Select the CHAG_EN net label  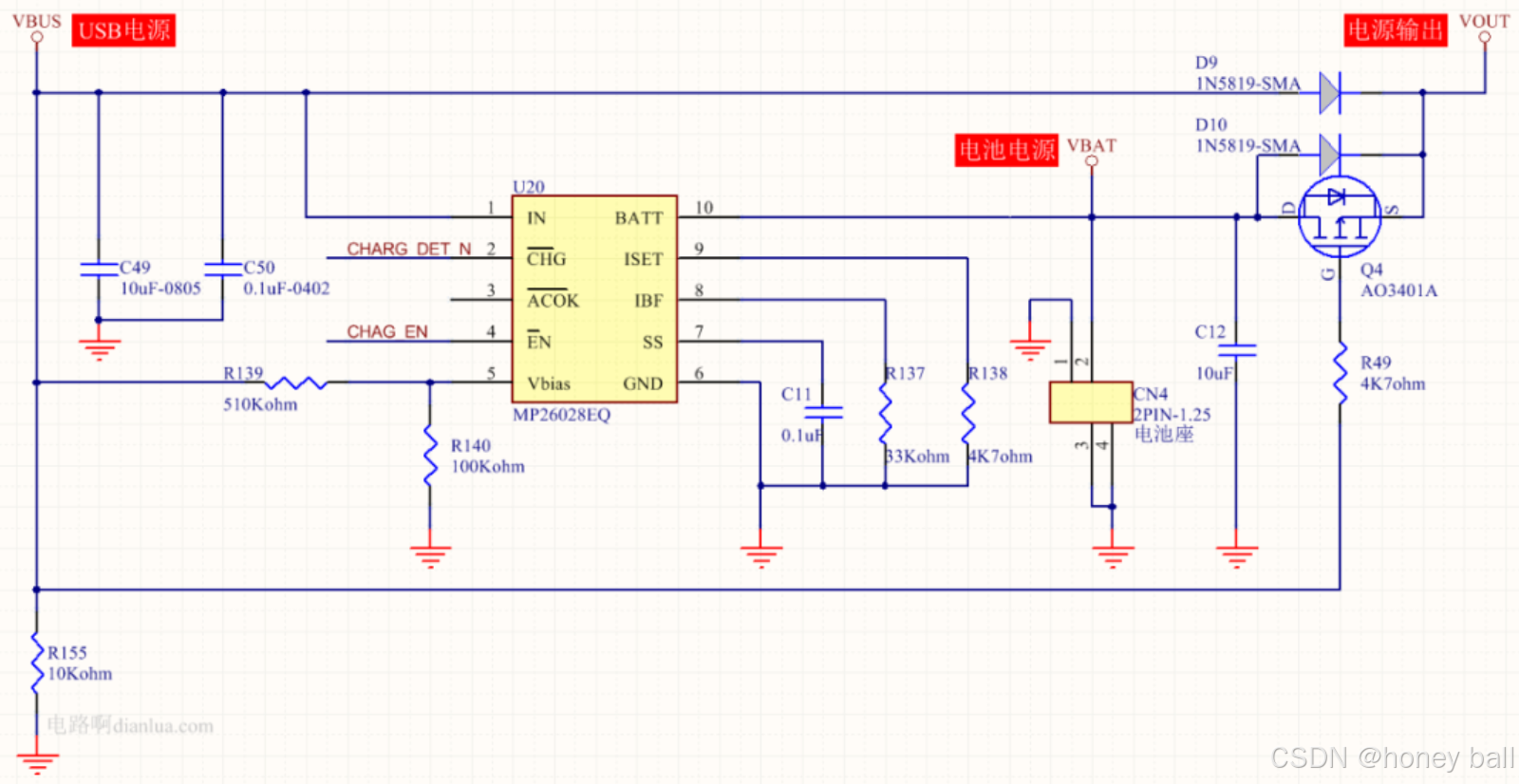click(387, 331)
